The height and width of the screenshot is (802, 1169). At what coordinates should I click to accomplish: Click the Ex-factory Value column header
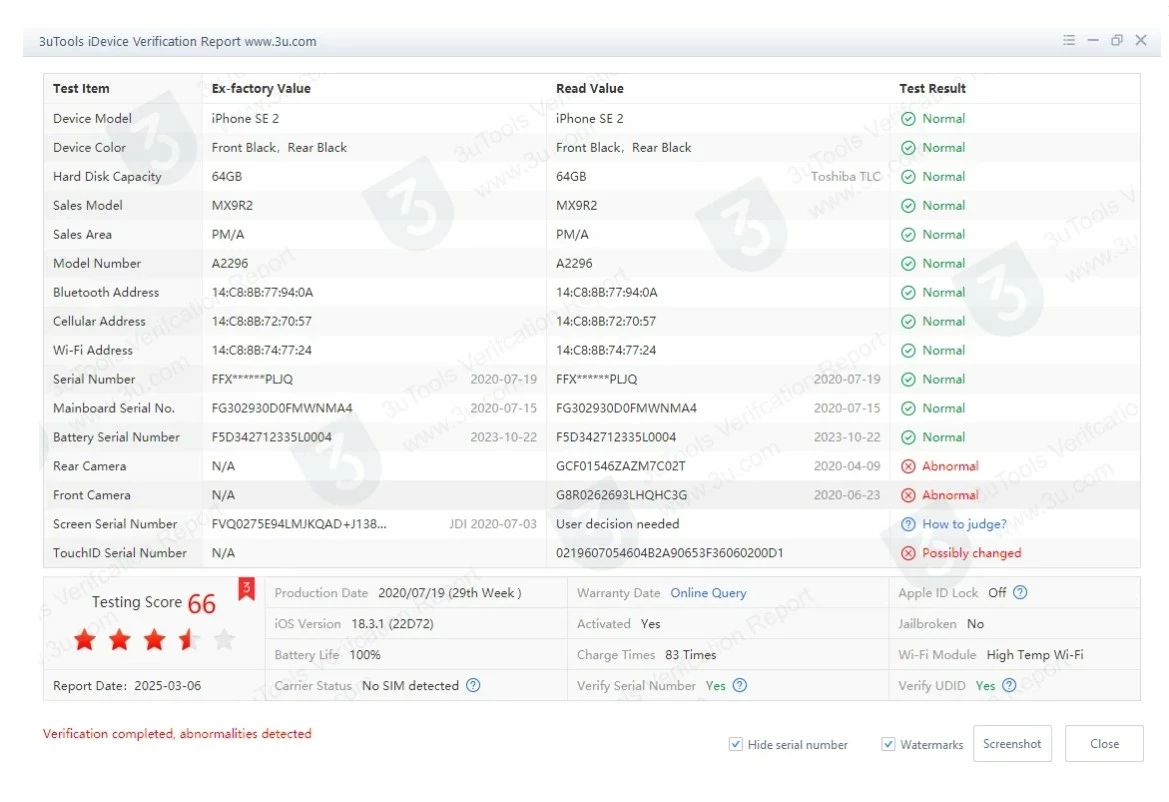point(261,89)
